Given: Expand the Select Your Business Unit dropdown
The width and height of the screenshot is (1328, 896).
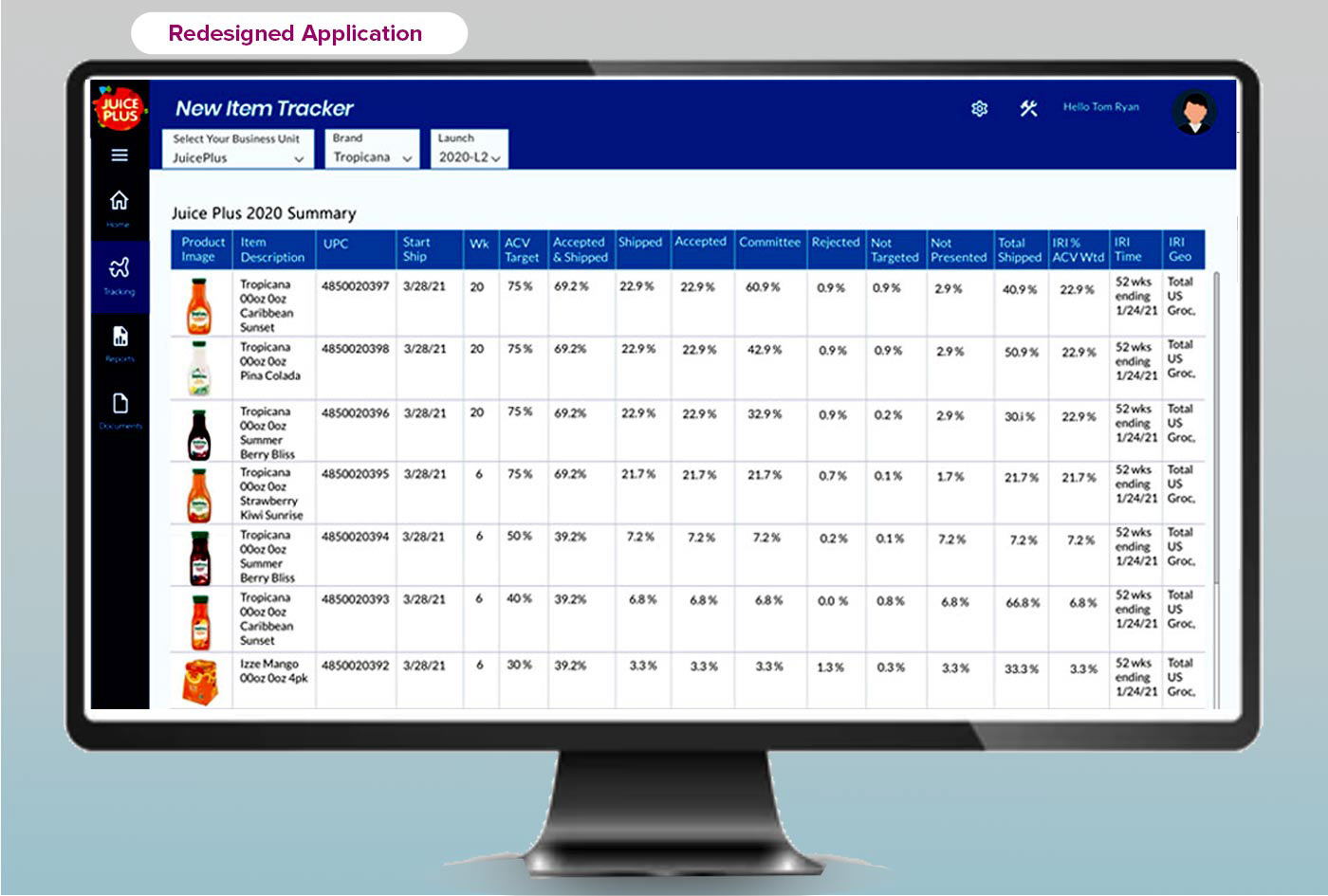Looking at the screenshot, I should pos(237,149).
